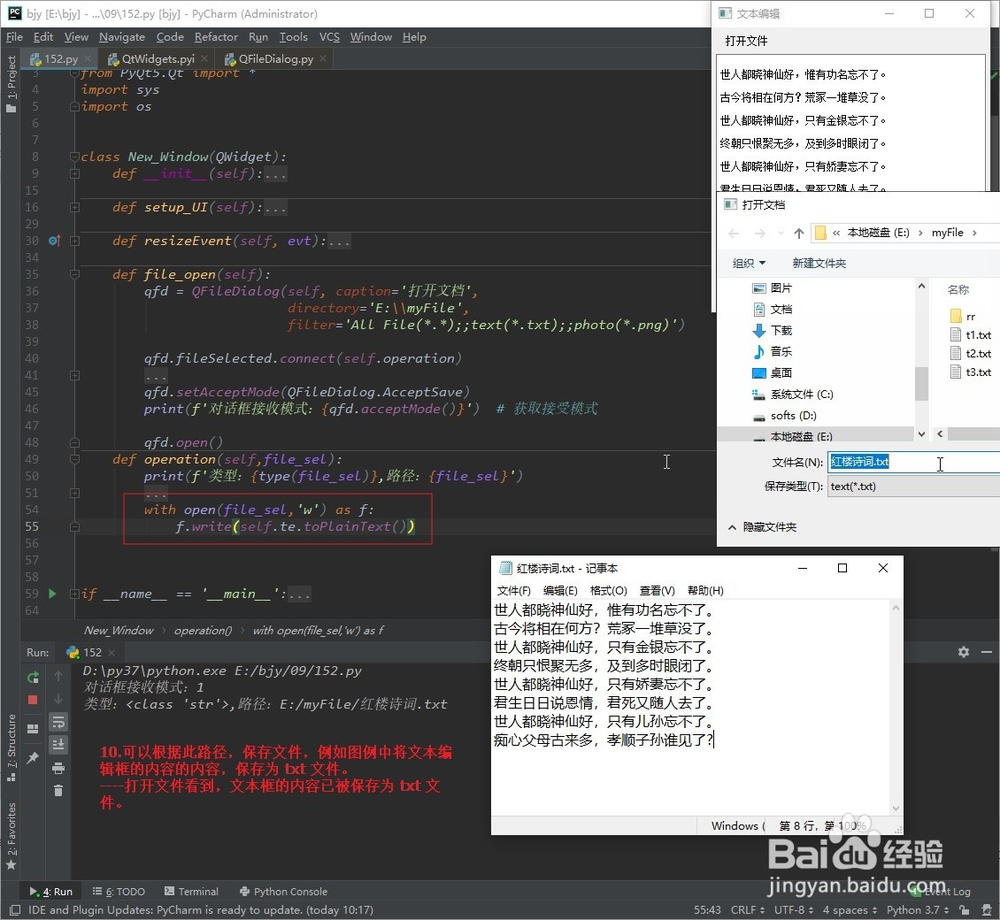Open 格式(O) menu in Notepad

608,590
